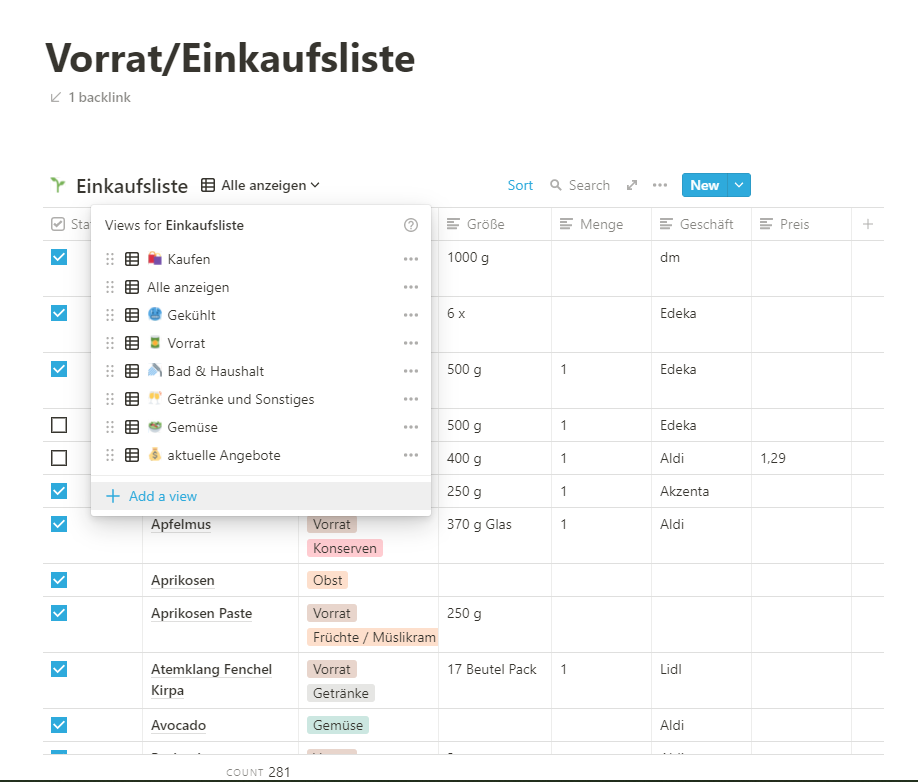Viewport: 918px width, 782px height.
Task: Open the 1 backlink link
Action: pos(90,97)
